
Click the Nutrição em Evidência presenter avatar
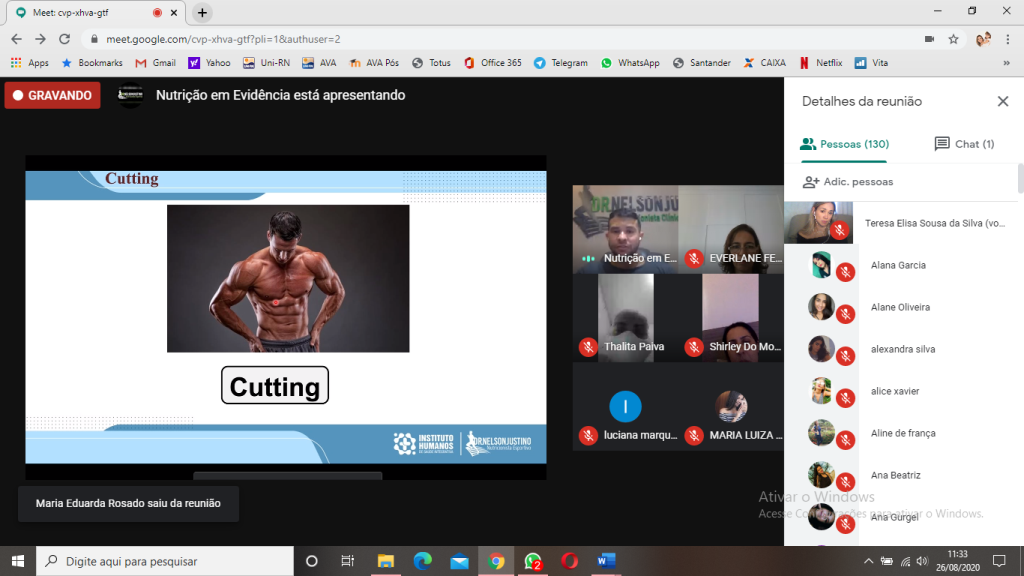131,95
